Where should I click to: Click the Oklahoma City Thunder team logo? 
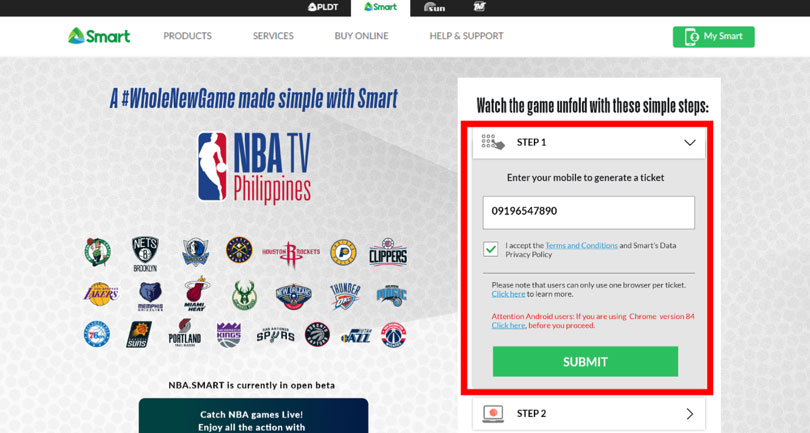click(345, 296)
